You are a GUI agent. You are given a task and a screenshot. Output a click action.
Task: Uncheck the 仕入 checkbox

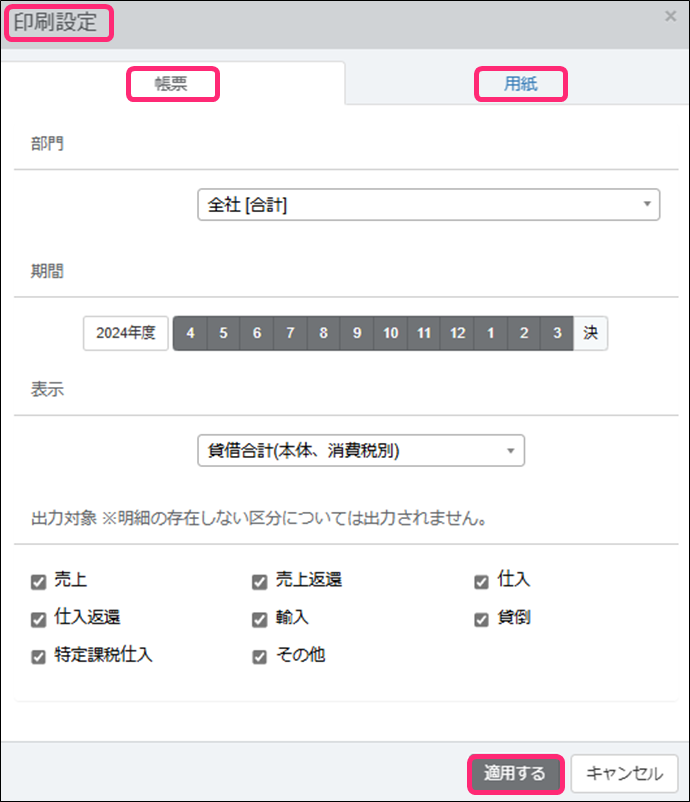click(x=481, y=582)
